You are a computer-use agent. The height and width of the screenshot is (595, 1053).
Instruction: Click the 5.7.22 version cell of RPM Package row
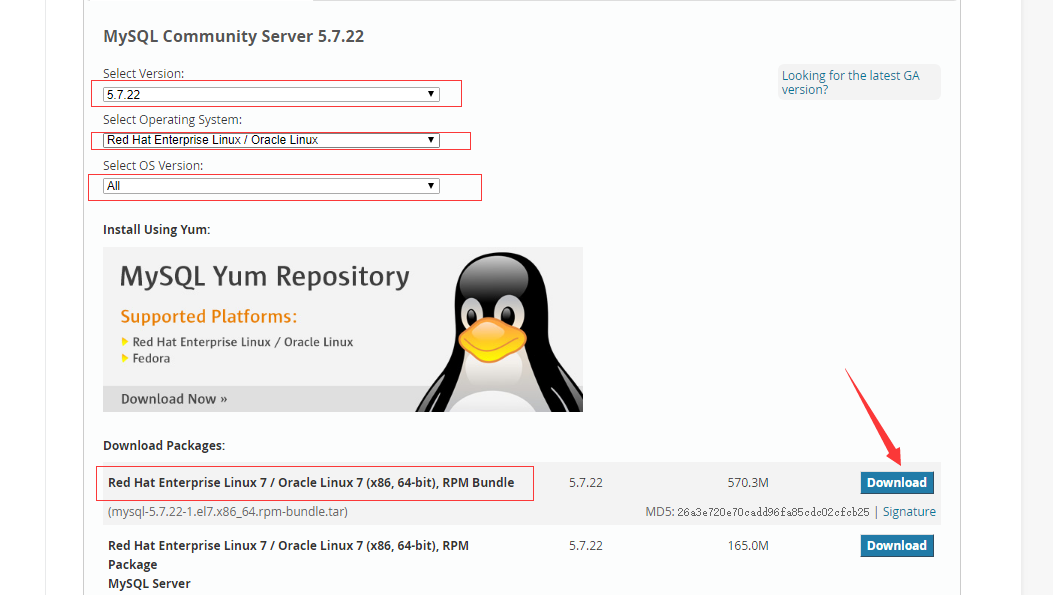pyautogui.click(x=586, y=545)
